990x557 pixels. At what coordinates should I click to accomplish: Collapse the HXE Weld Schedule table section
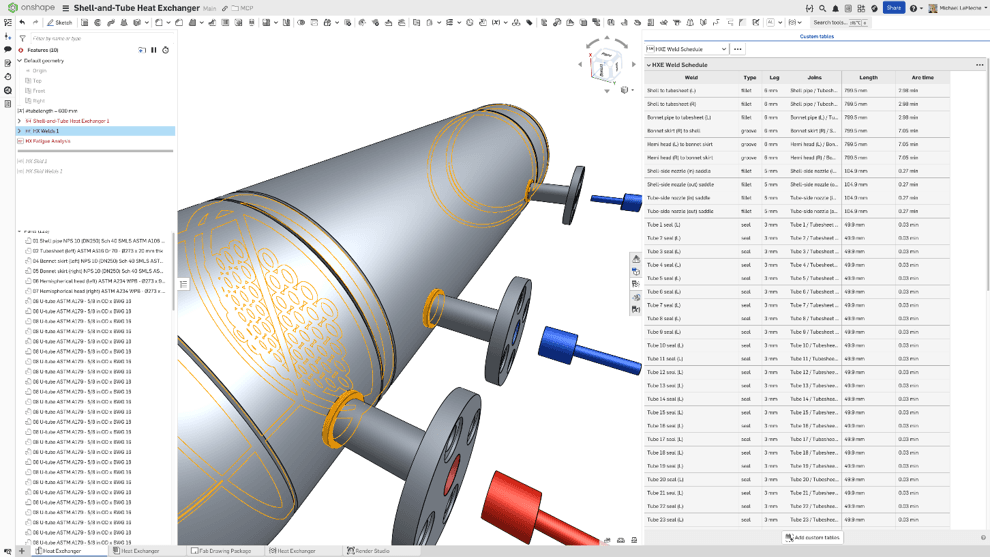point(648,65)
